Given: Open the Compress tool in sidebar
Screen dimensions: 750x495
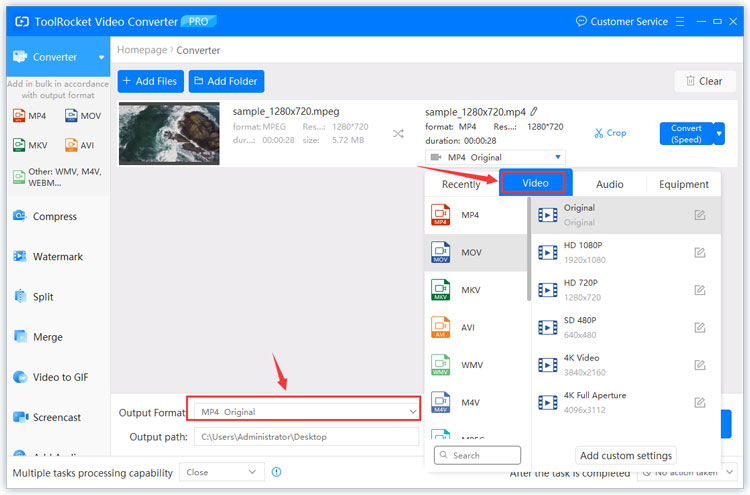Looking at the screenshot, I should pos(45,216).
